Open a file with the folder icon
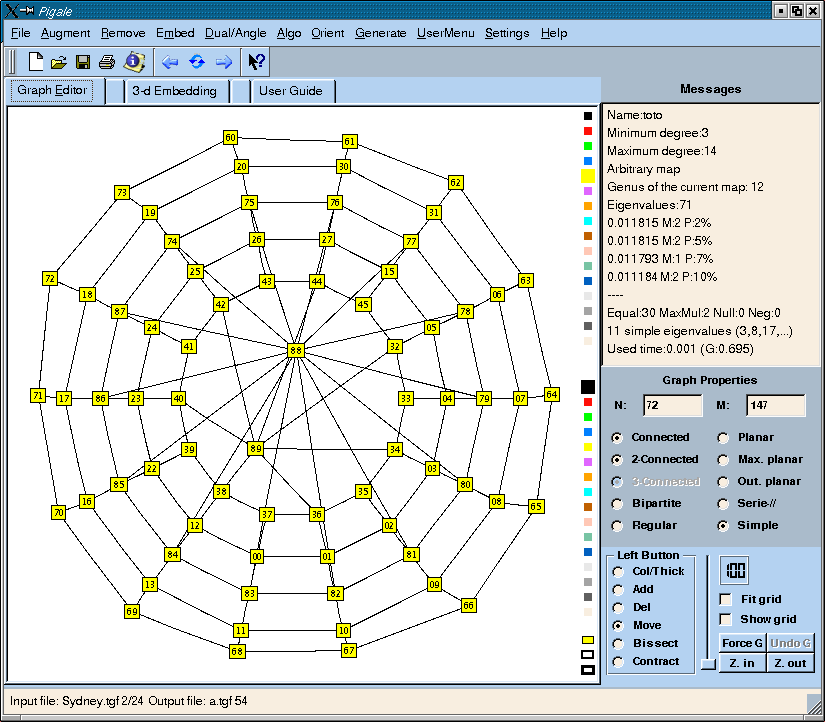Image resolution: width=825 pixels, height=722 pixels. tap(60, 62)
